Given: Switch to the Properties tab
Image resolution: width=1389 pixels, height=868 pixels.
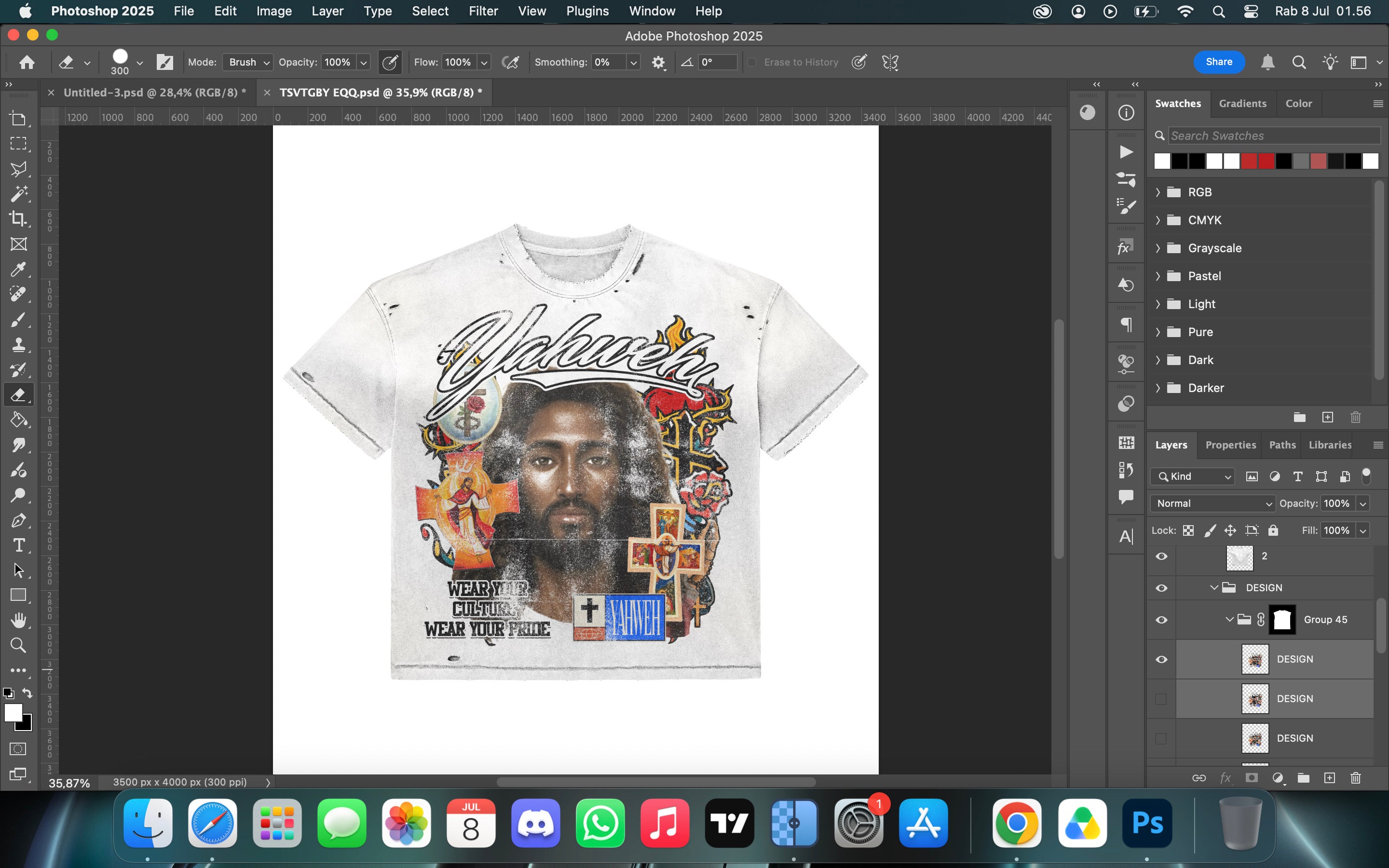Looking at the screenshot, I should coord(1230,445).
